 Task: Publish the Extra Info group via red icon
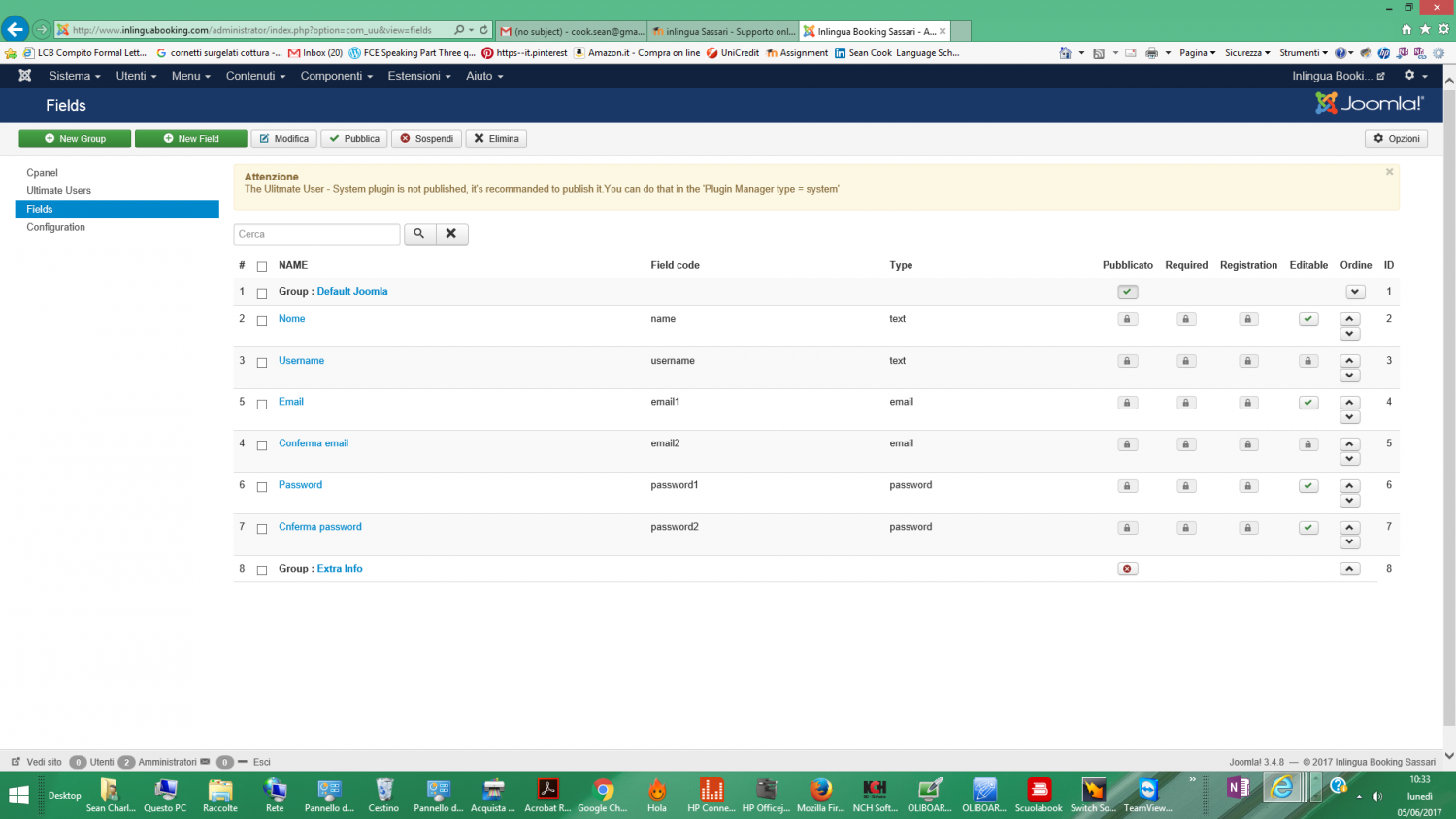(x=1127, y=569)
